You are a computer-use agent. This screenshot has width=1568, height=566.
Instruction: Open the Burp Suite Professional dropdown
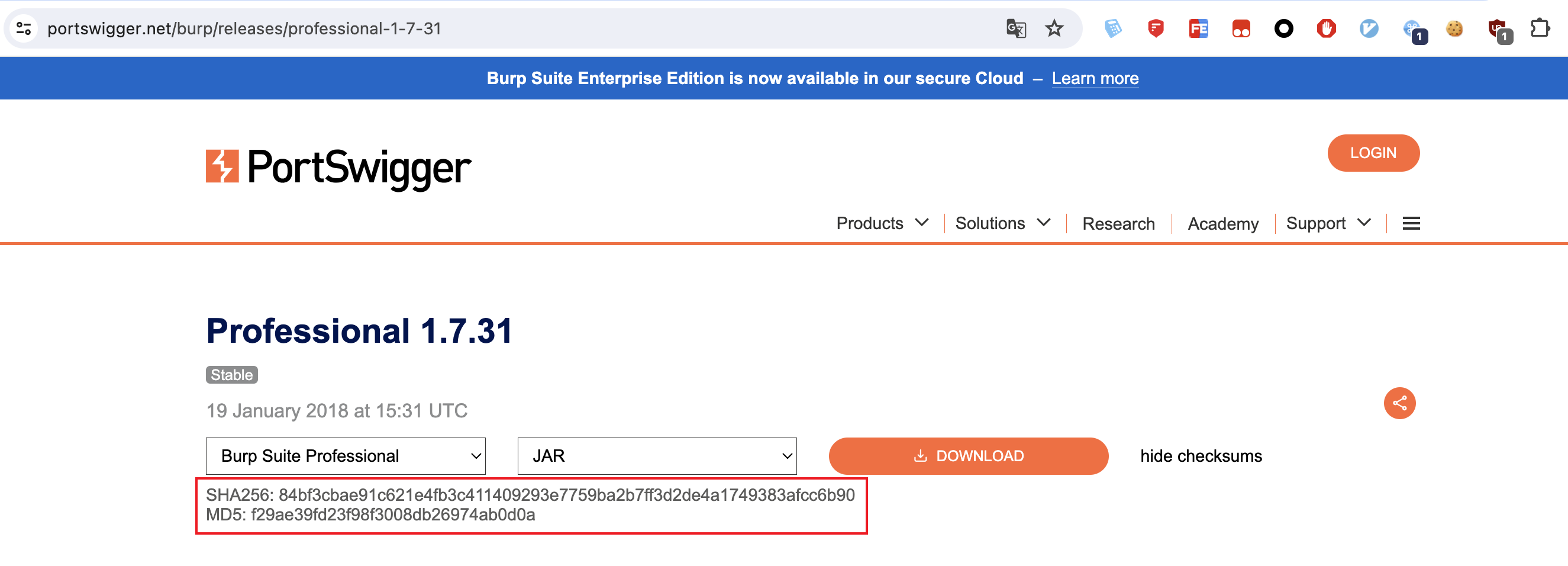(x=345, y=456)
